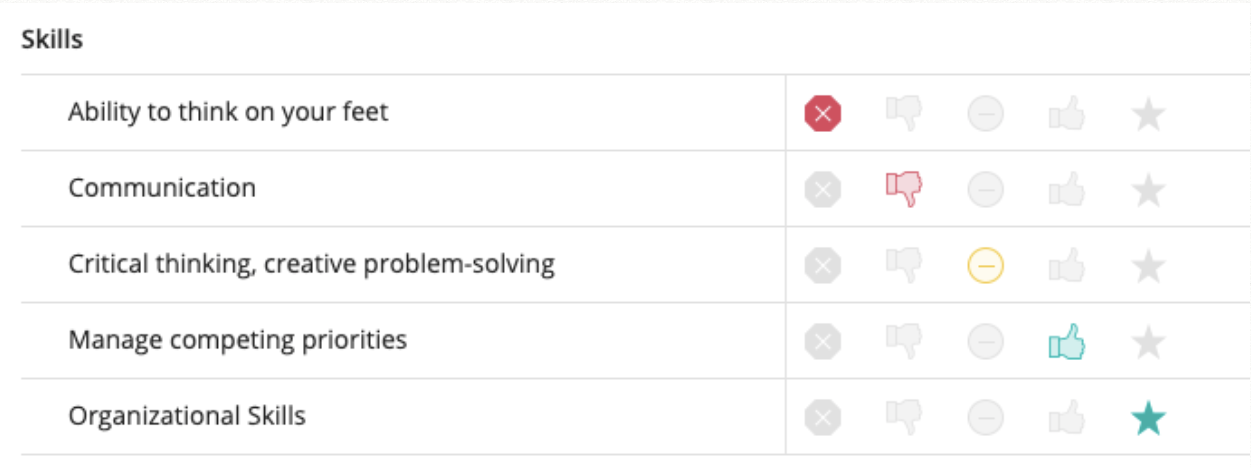Click the Organizational Skills label

(x=187, y=416)
